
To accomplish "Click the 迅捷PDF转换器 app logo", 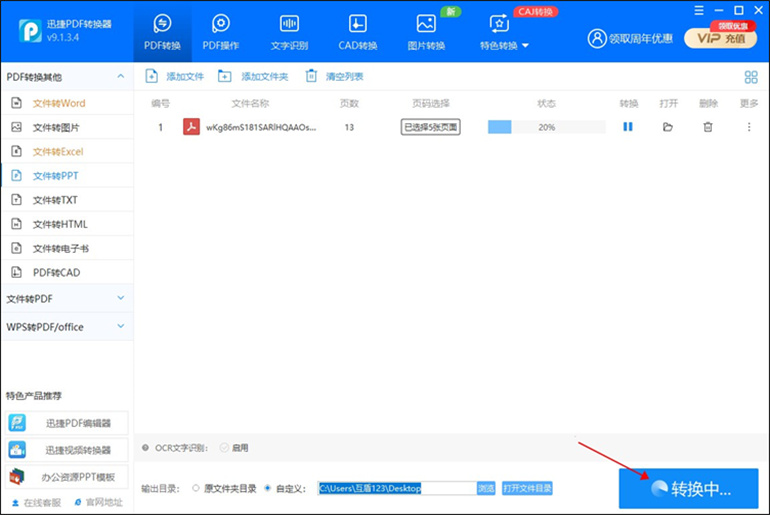I will coord(30,31).
